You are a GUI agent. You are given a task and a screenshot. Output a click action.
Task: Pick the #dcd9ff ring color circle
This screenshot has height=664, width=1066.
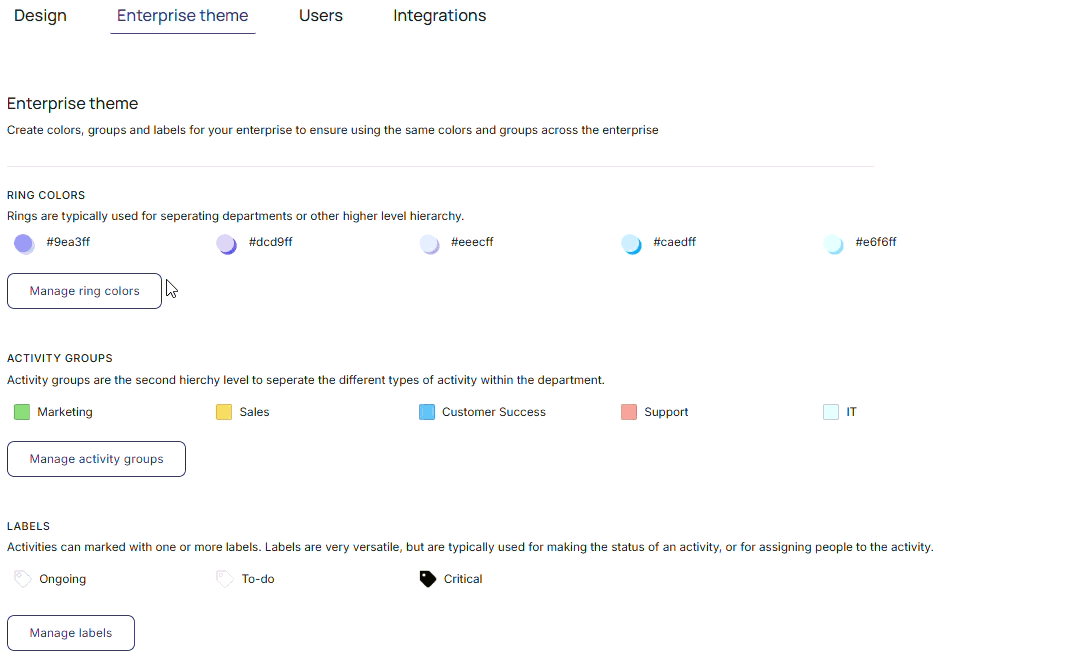[x=226, y=244]
